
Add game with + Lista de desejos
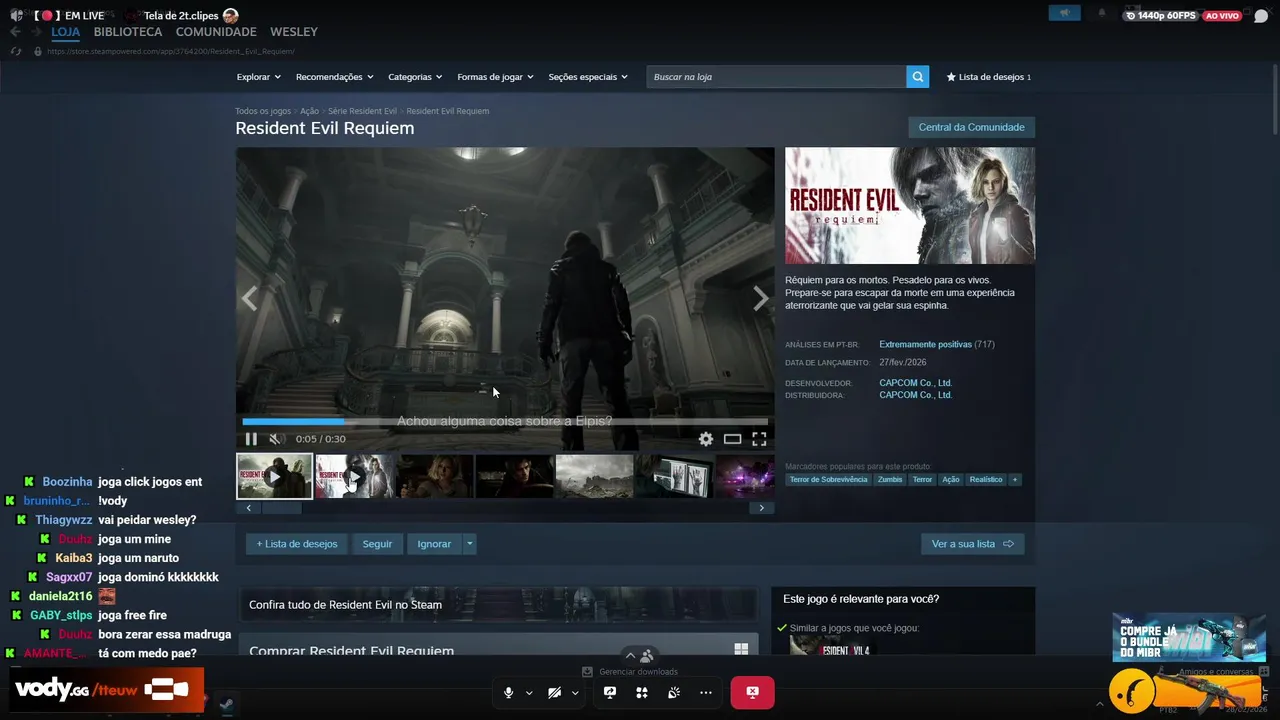[x=297, y=544]
